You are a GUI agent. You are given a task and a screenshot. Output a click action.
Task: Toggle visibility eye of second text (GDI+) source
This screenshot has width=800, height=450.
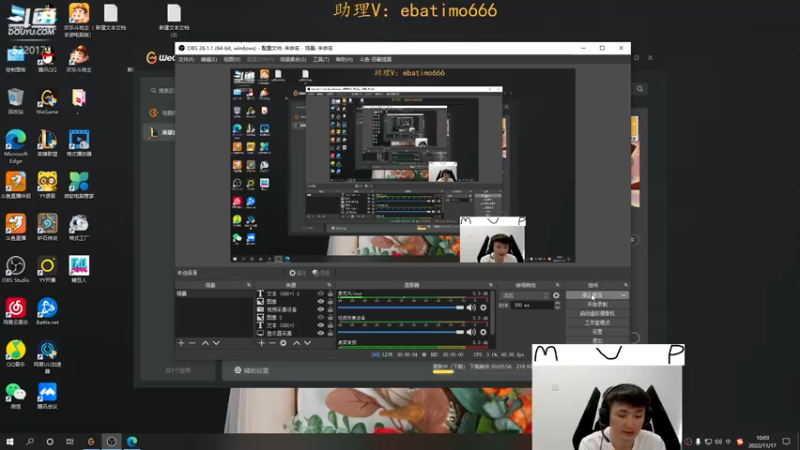point(320,325)
